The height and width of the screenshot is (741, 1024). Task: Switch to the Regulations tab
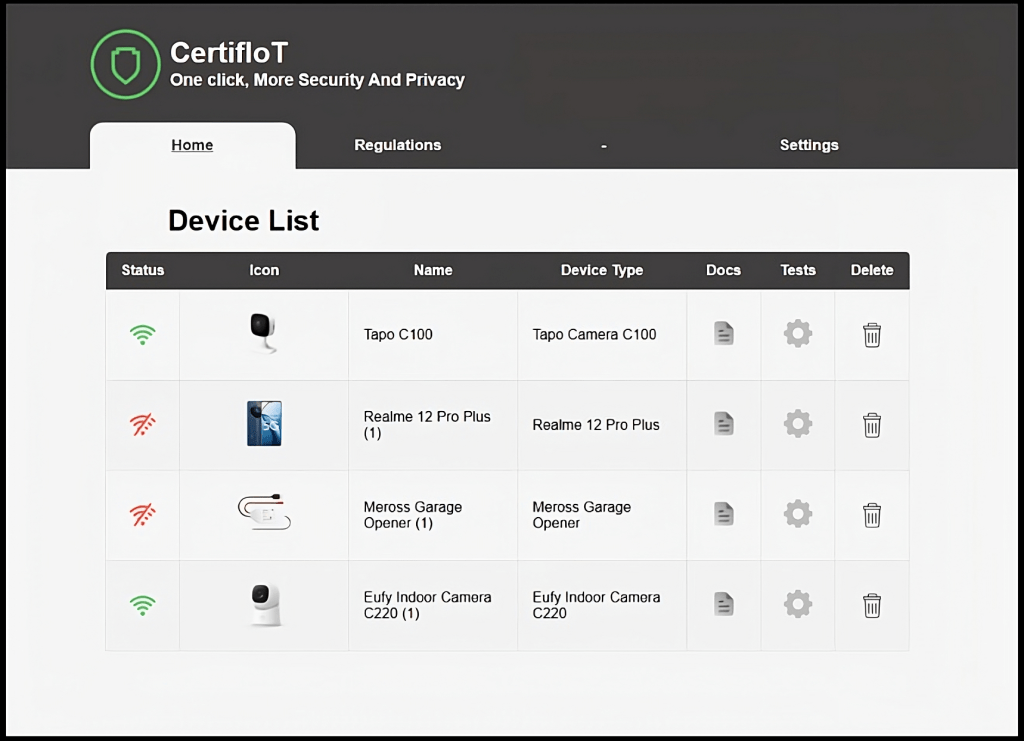397,145
